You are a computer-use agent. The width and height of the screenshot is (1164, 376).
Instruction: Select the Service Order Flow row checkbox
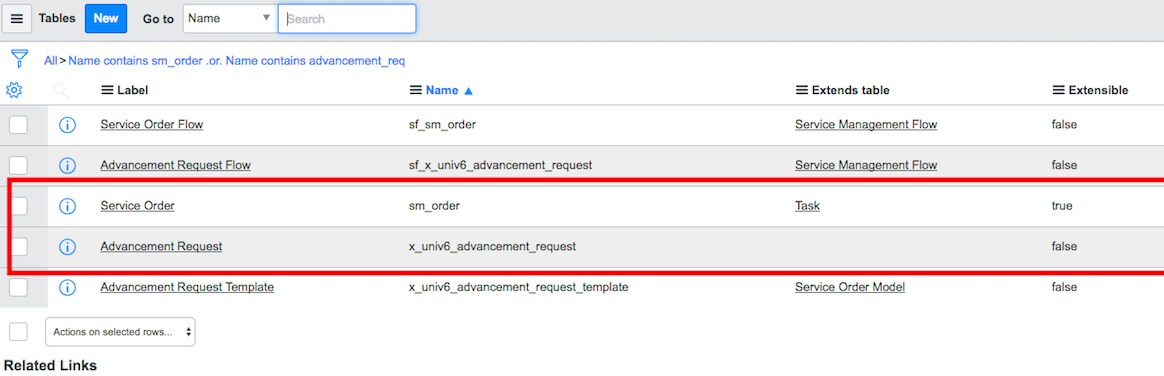19,125
